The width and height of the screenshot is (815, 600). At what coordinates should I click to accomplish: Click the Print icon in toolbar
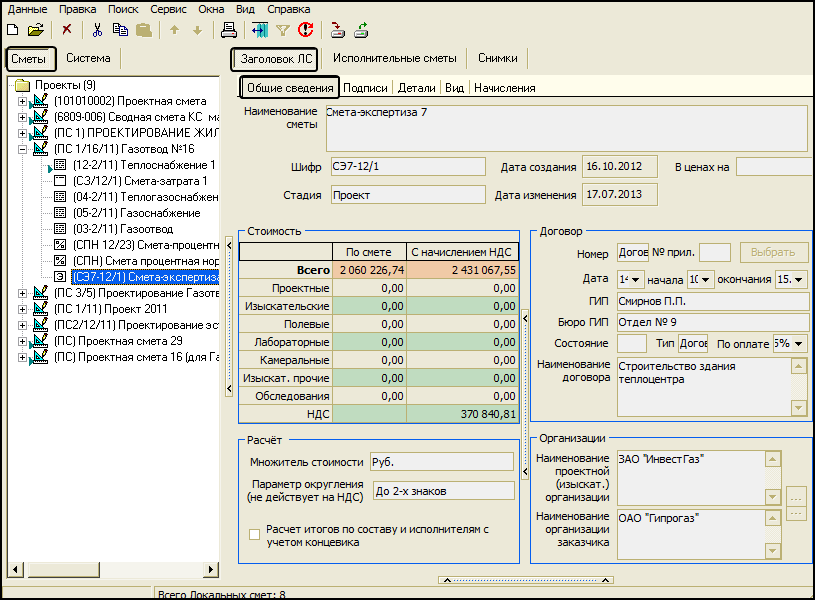point(228,30)
